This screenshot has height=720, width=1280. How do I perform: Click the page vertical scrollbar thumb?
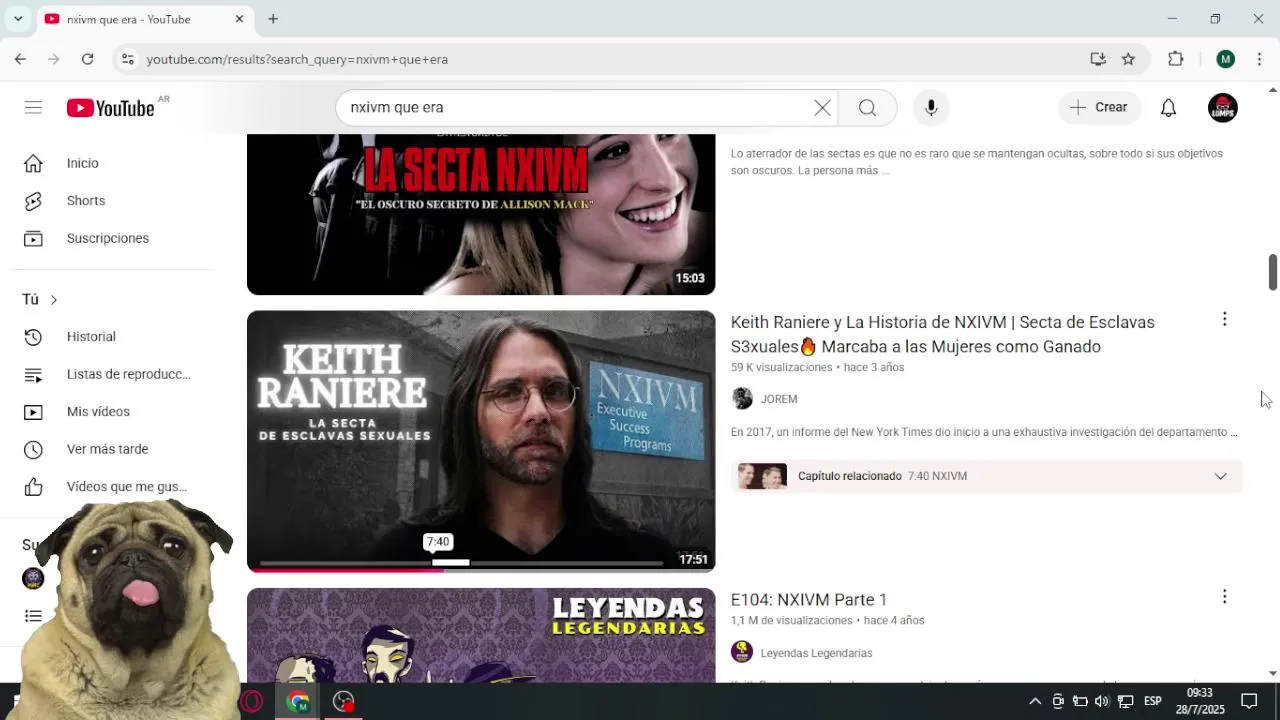[1273, 272]
